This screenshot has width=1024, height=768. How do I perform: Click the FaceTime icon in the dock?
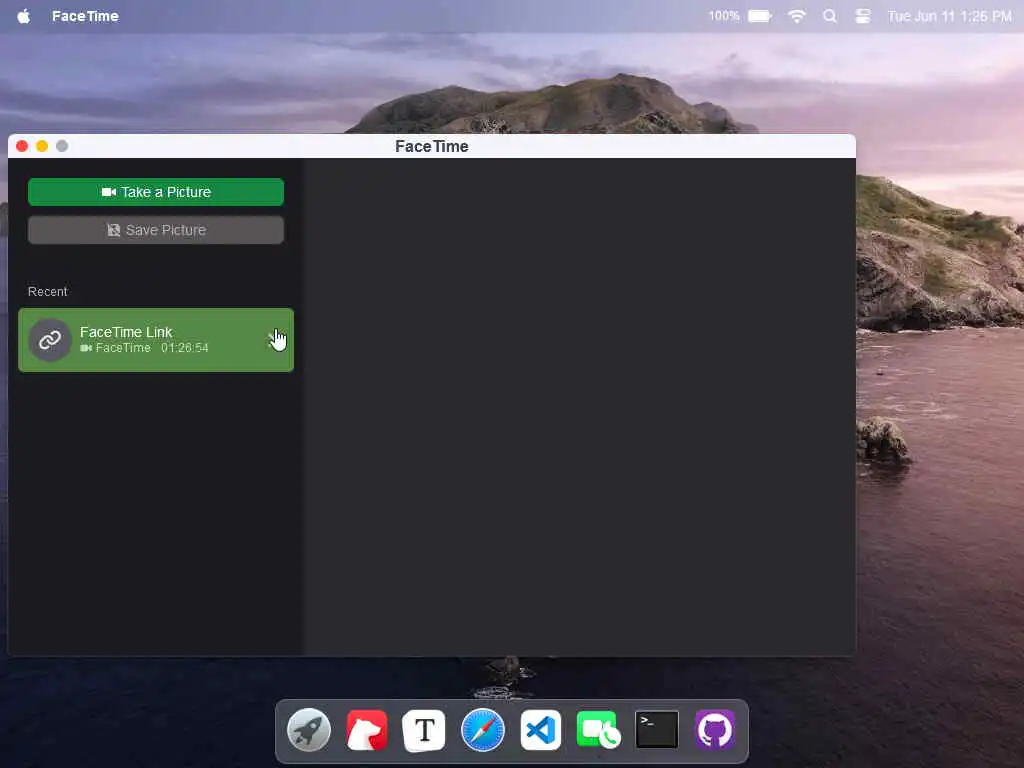point(598,729)
